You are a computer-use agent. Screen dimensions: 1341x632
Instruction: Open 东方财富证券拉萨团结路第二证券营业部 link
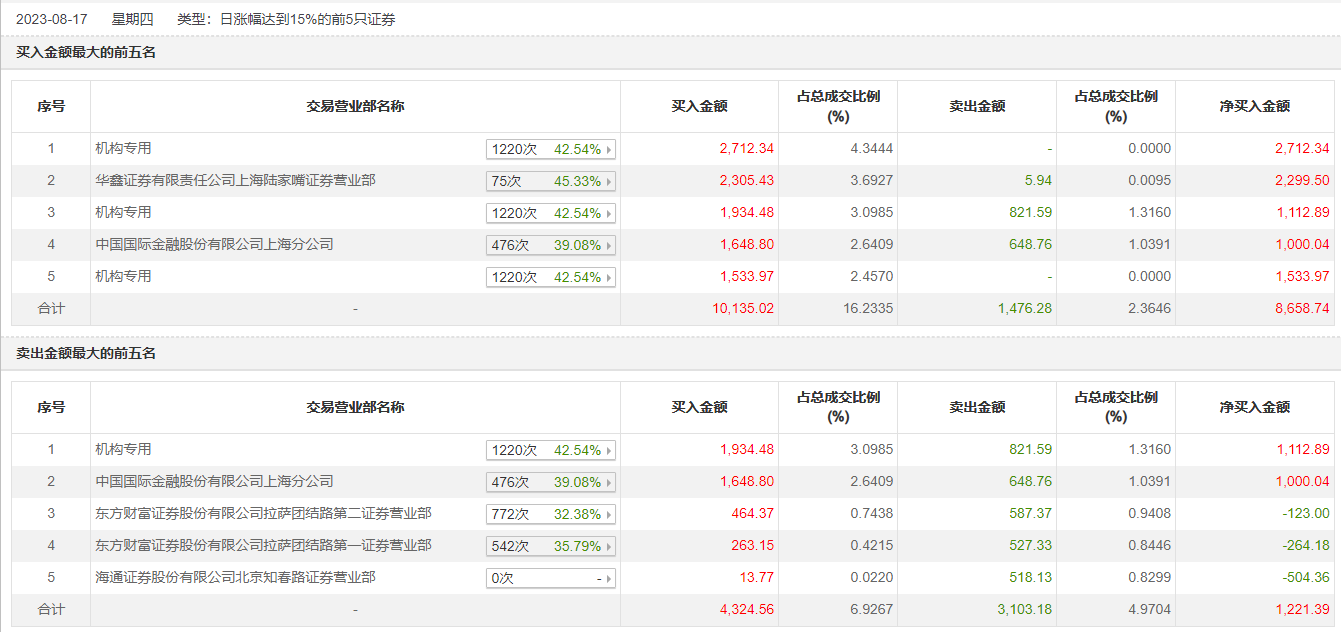click(263, 514)
